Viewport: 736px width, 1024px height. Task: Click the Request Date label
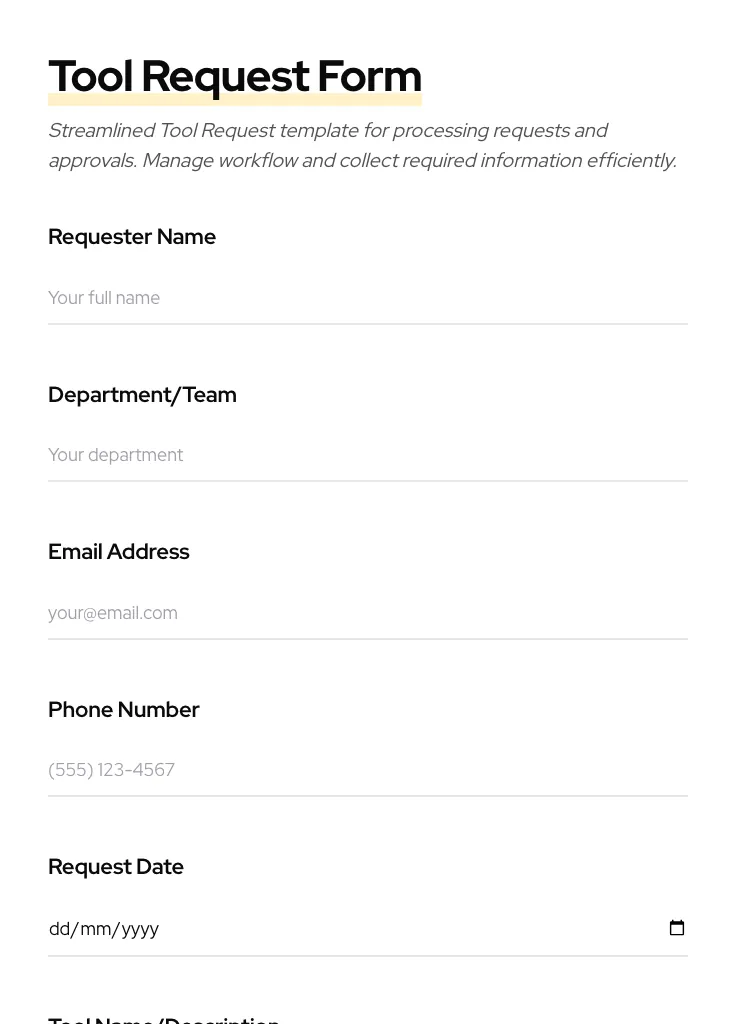pyautogui.click(x=116, y=867)
